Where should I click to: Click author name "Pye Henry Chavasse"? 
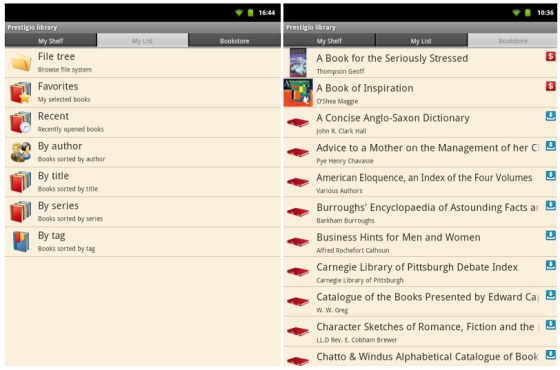pyautogui.click(x=345, y=161)
